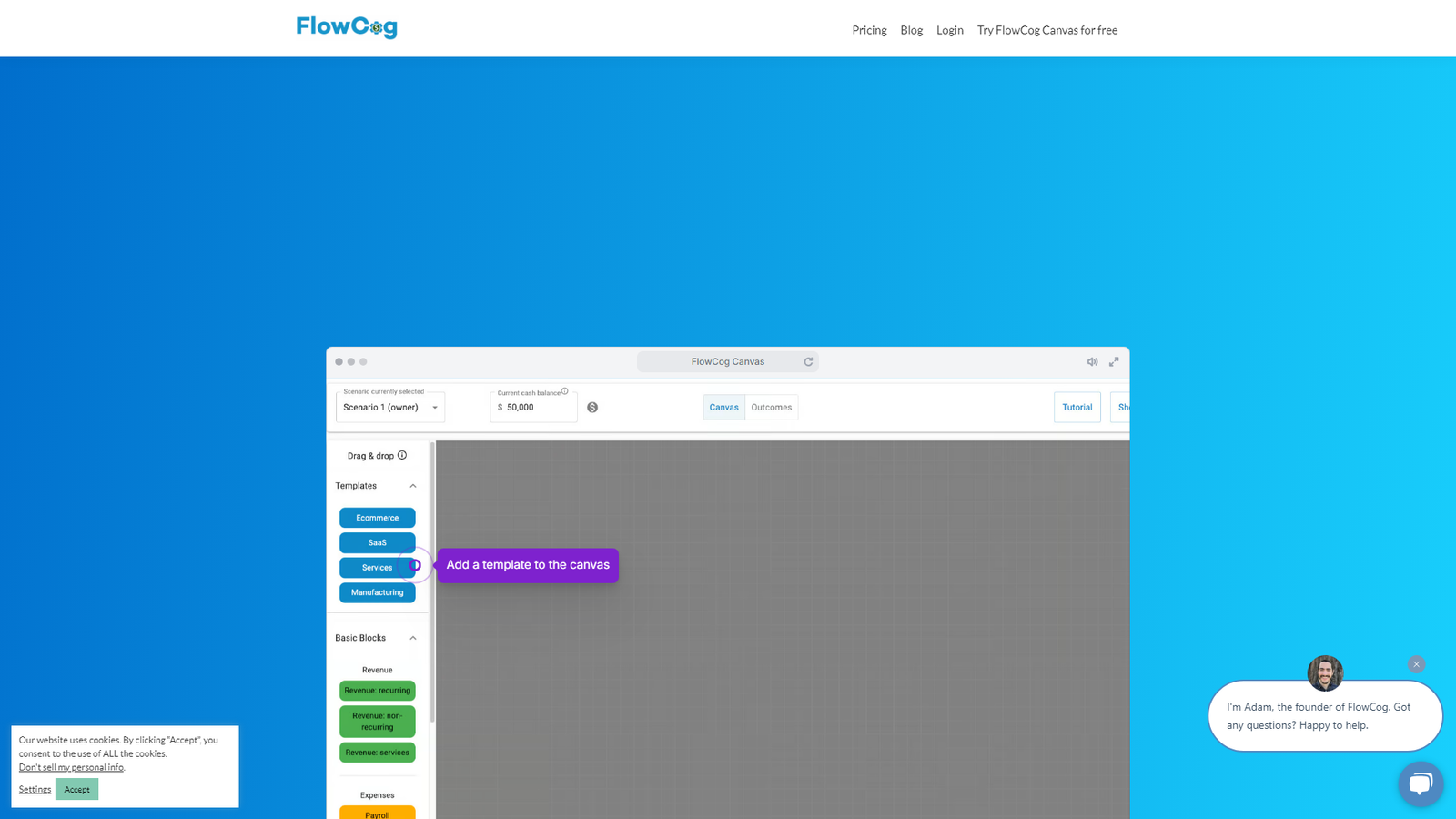This screenshot has height=819, width=1456.
Task: Pick the Revenue: services block
Action: click(378, 753)
